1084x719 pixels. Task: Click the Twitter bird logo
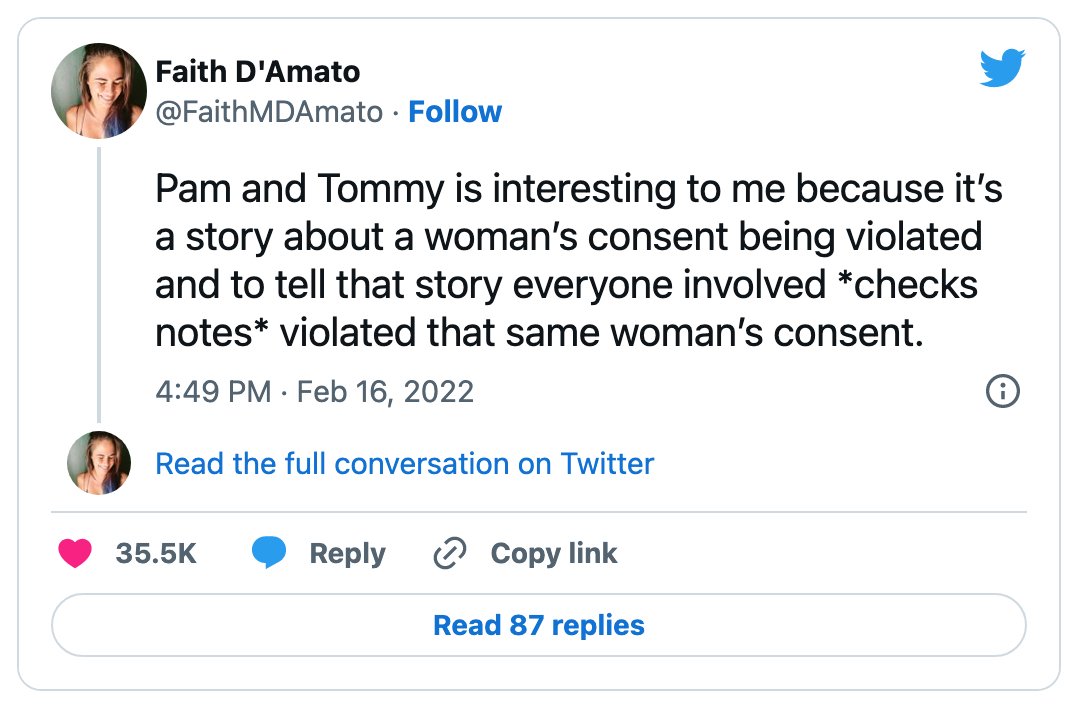pyautogui.click(x=1002, y=67)
